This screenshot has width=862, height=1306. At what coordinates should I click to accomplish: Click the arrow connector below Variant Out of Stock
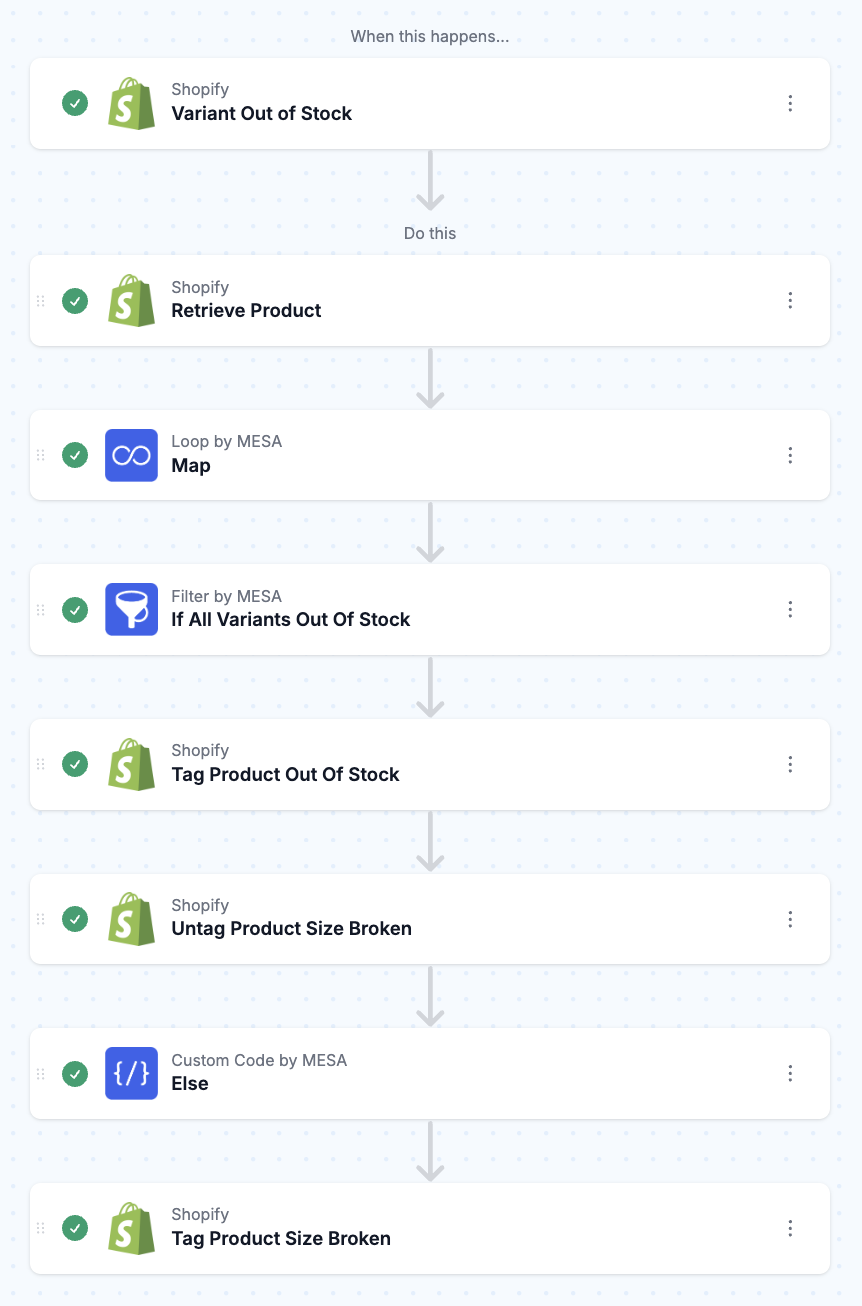[430, 181]
